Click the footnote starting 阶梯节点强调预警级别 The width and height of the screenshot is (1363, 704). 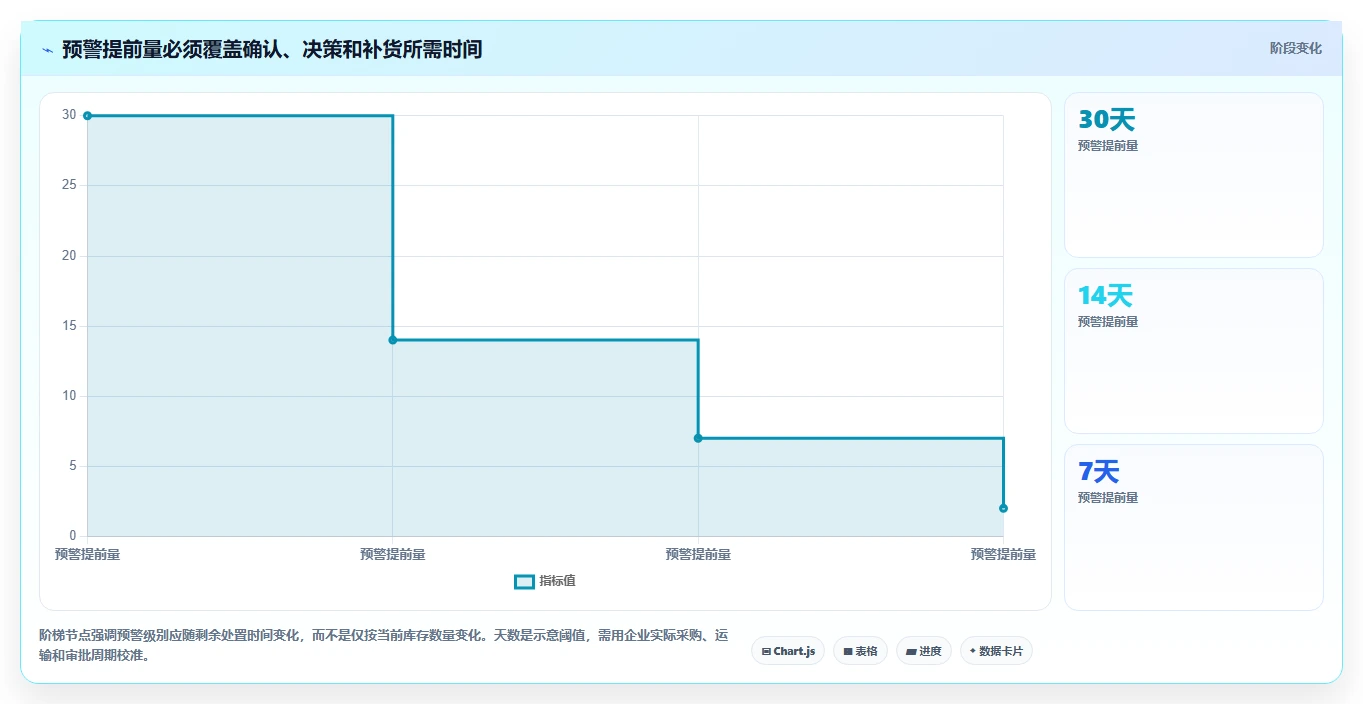pyautogui.click(x=384, y=646)
